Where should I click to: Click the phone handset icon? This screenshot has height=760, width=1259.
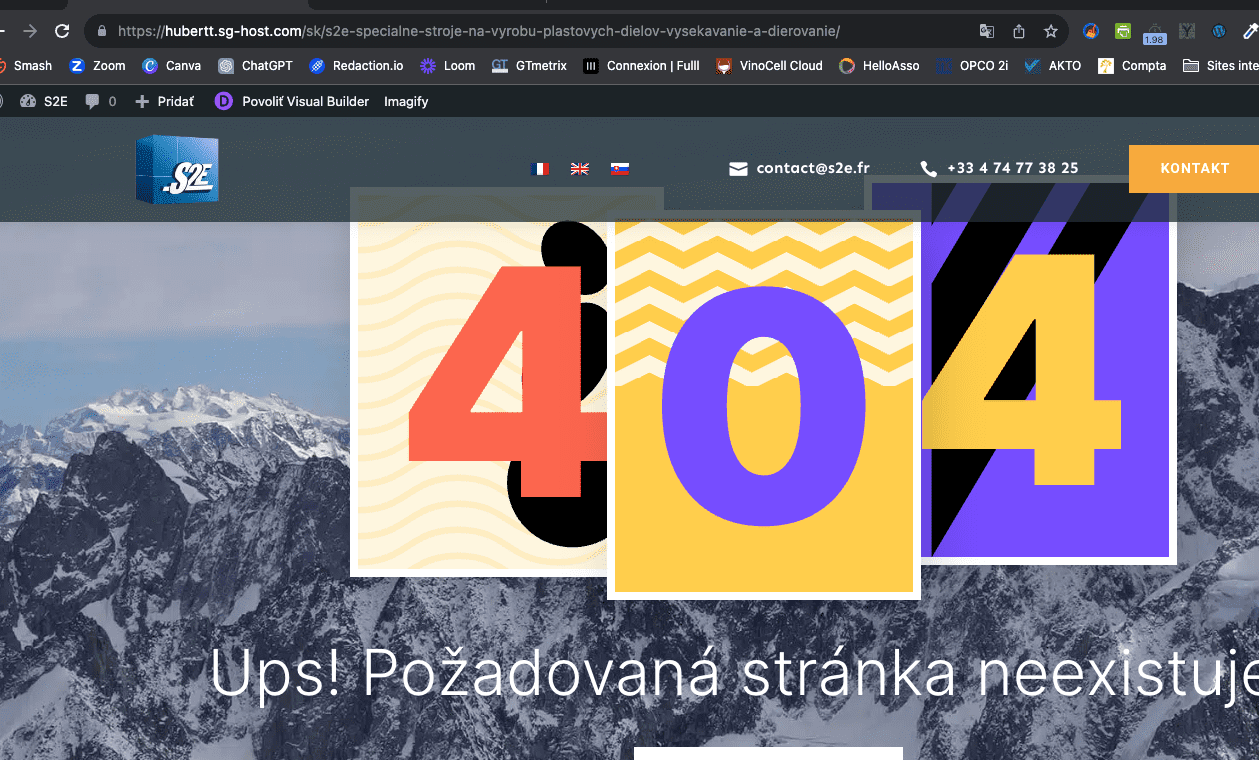click(929, 169)
